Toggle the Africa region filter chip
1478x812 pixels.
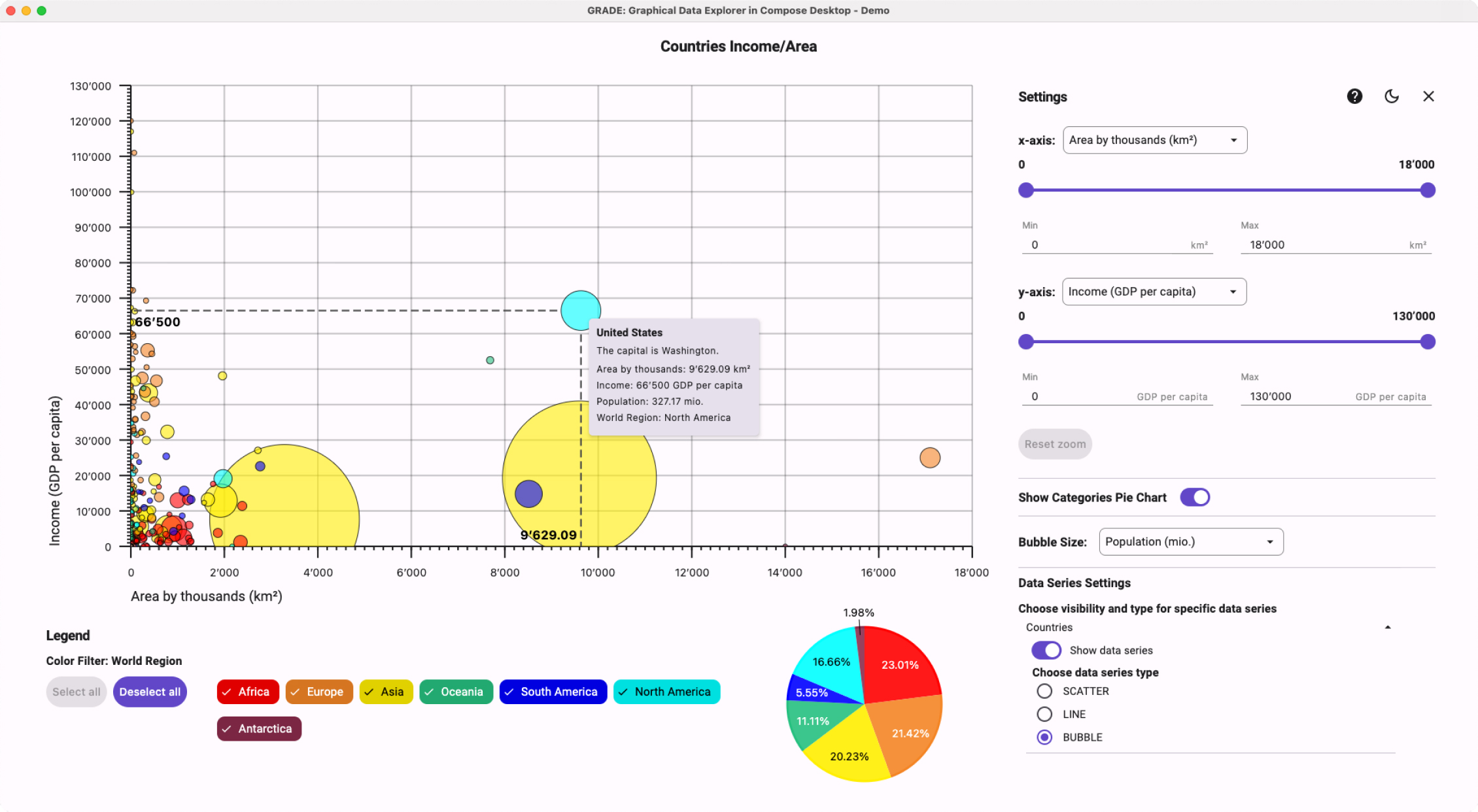[x=248, y=692]
